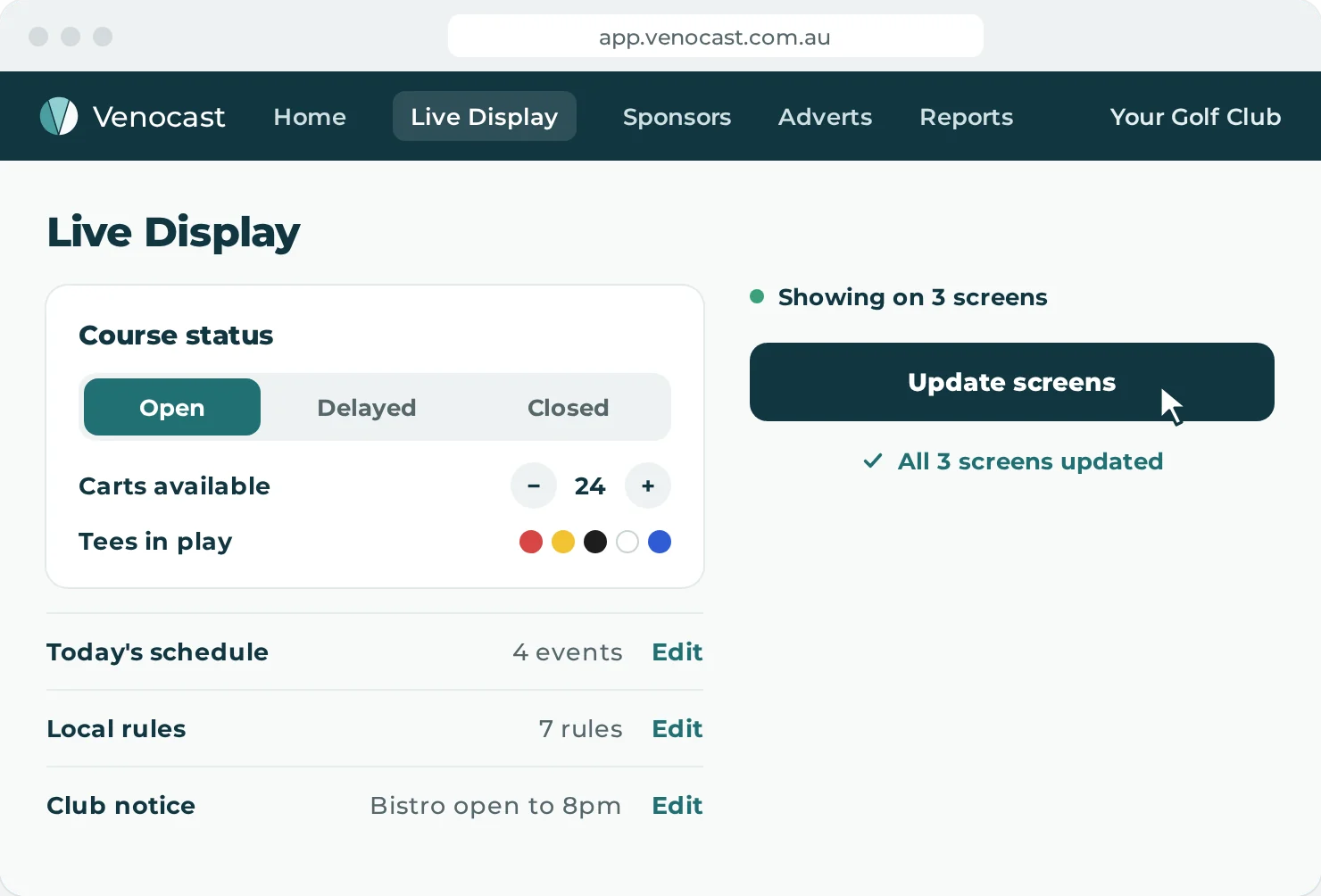Viewport: 1321px width, 896px height.
Task: Edit Today's schedule
Action: pos(677,651)
